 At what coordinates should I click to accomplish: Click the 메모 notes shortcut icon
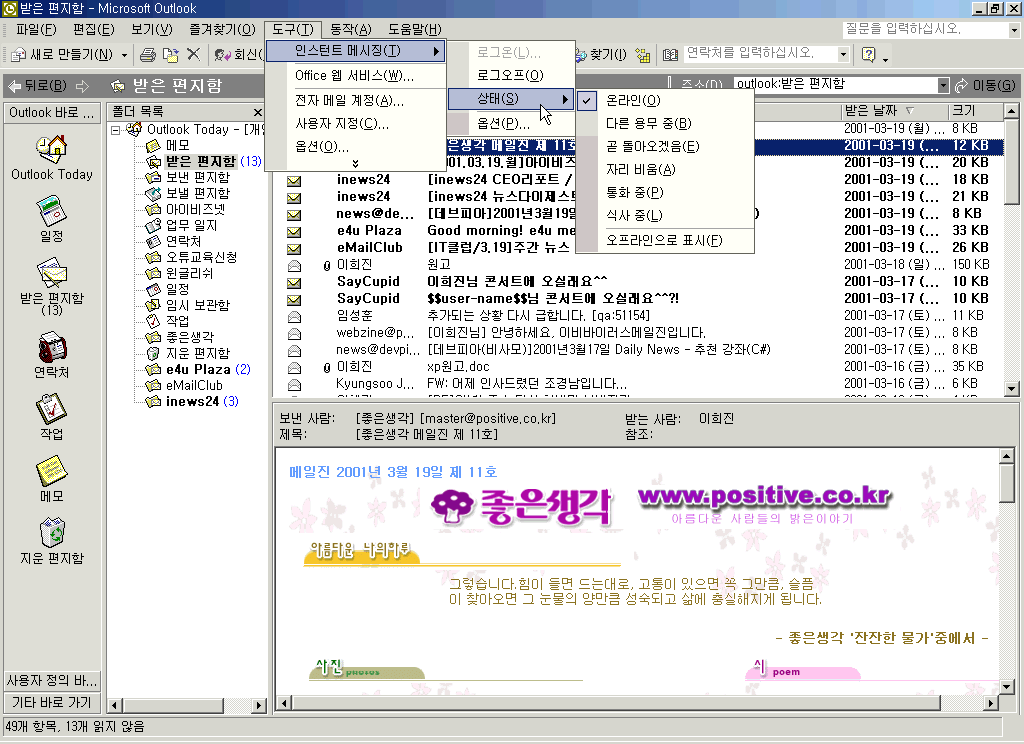[51, 472]
